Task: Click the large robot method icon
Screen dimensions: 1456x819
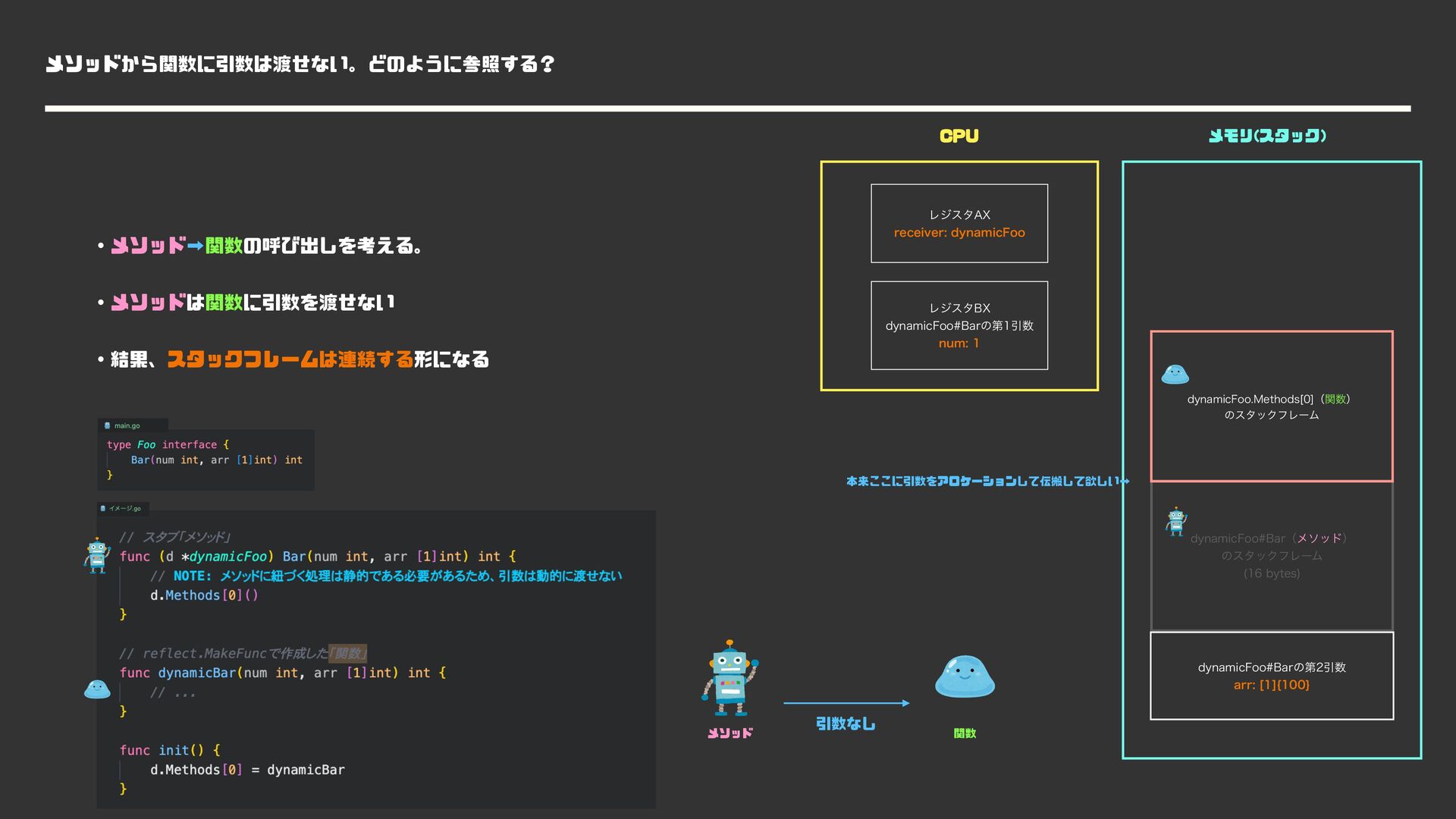Action: (730, 678)
